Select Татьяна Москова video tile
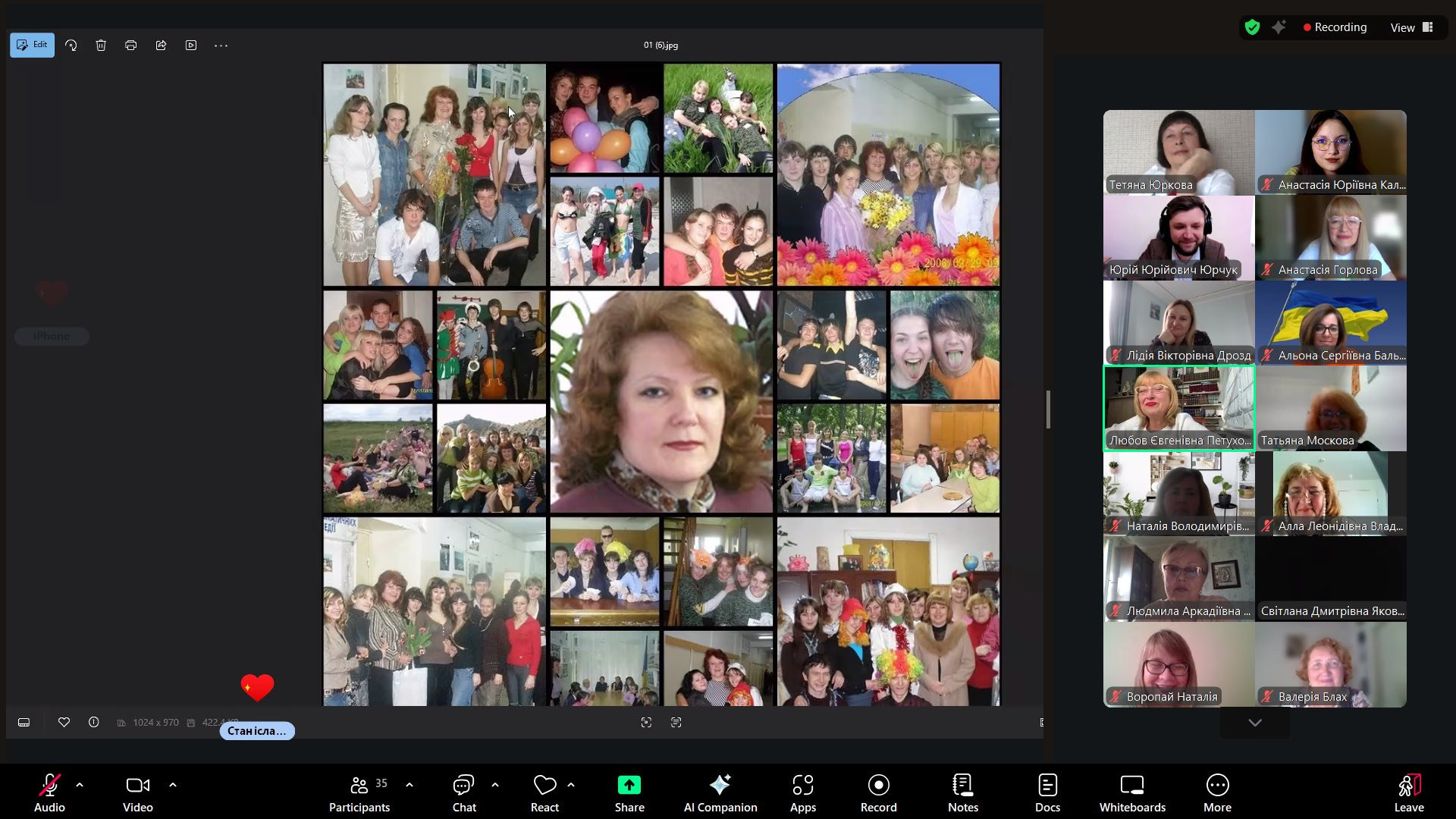1456x819 pixels. (1331, 409)
